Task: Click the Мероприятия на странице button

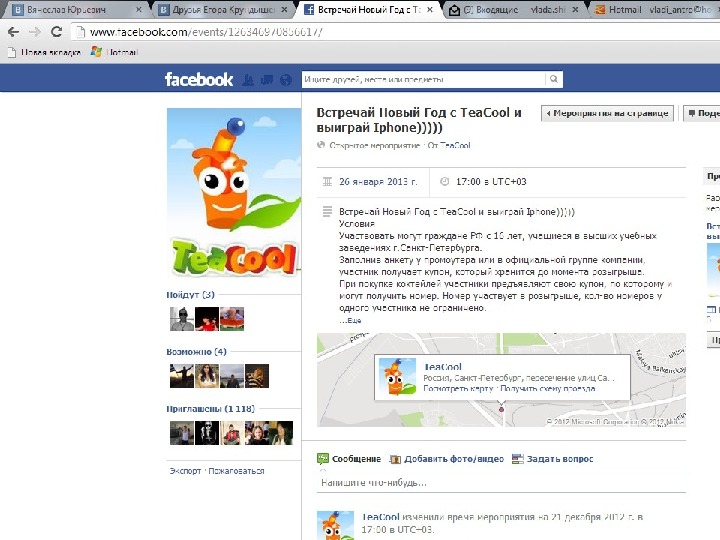Action: [x=607, y=113]
